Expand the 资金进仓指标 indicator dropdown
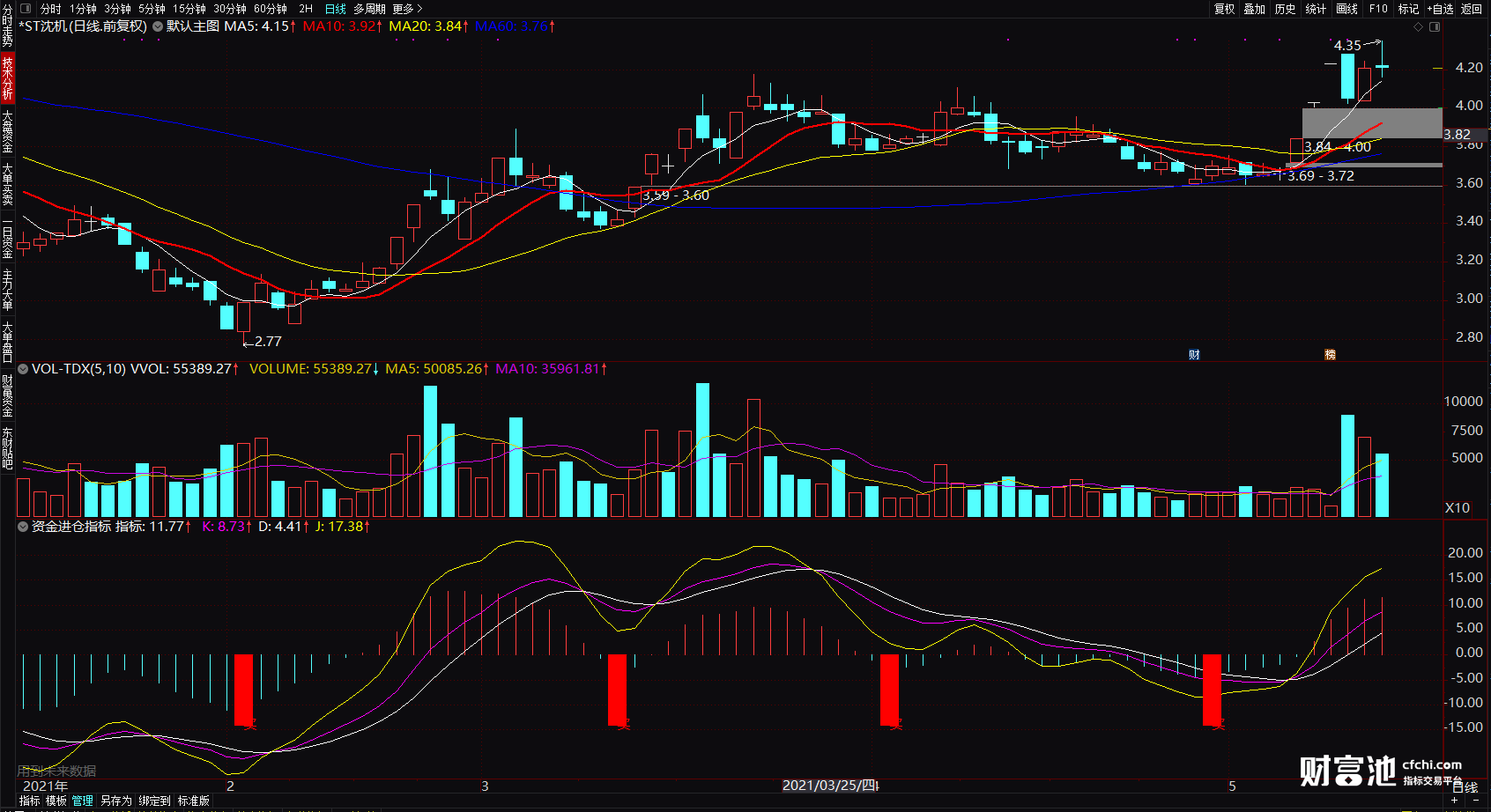This screenshot has height=812, width=1491. [23, 527]
